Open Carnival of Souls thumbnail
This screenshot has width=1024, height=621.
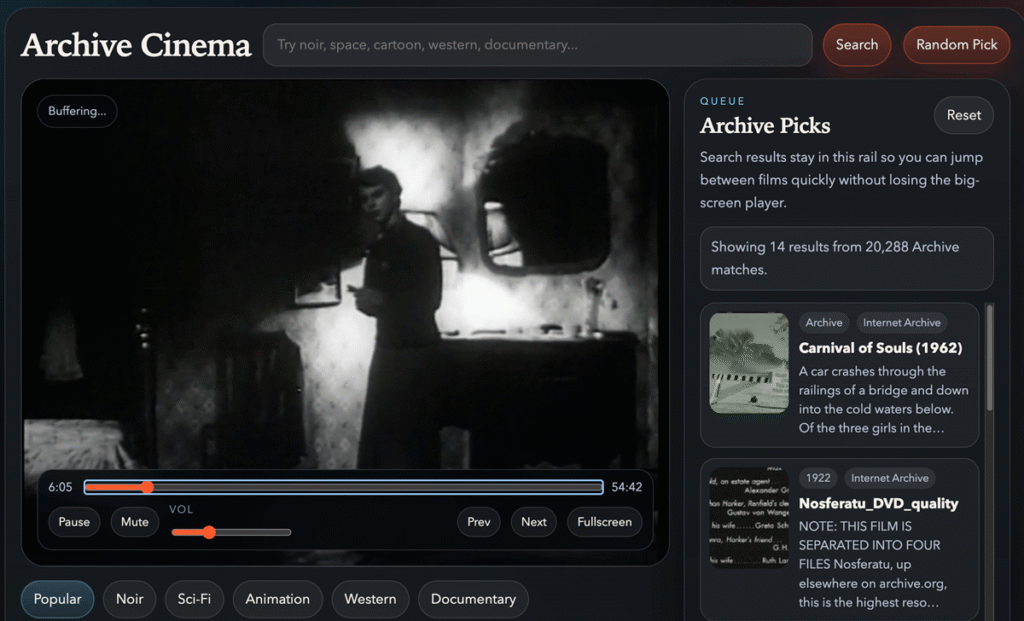point(749,363)
